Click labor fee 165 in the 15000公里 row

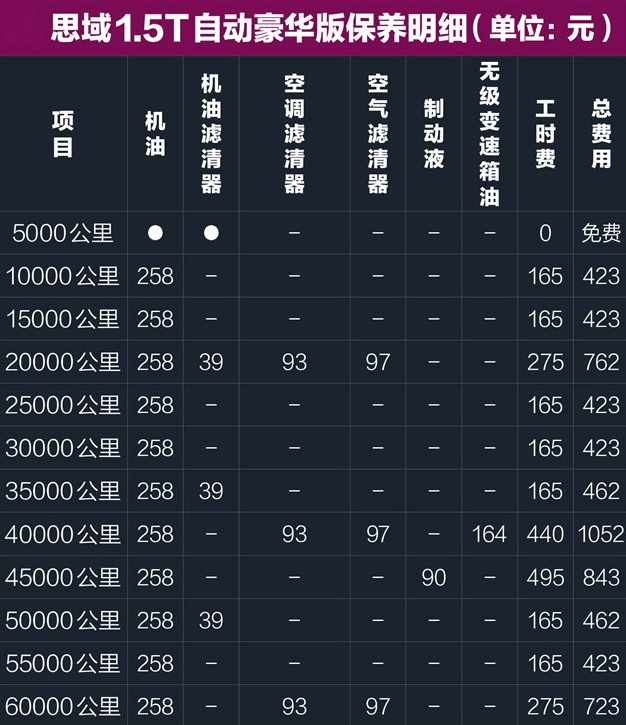(546, 319)
